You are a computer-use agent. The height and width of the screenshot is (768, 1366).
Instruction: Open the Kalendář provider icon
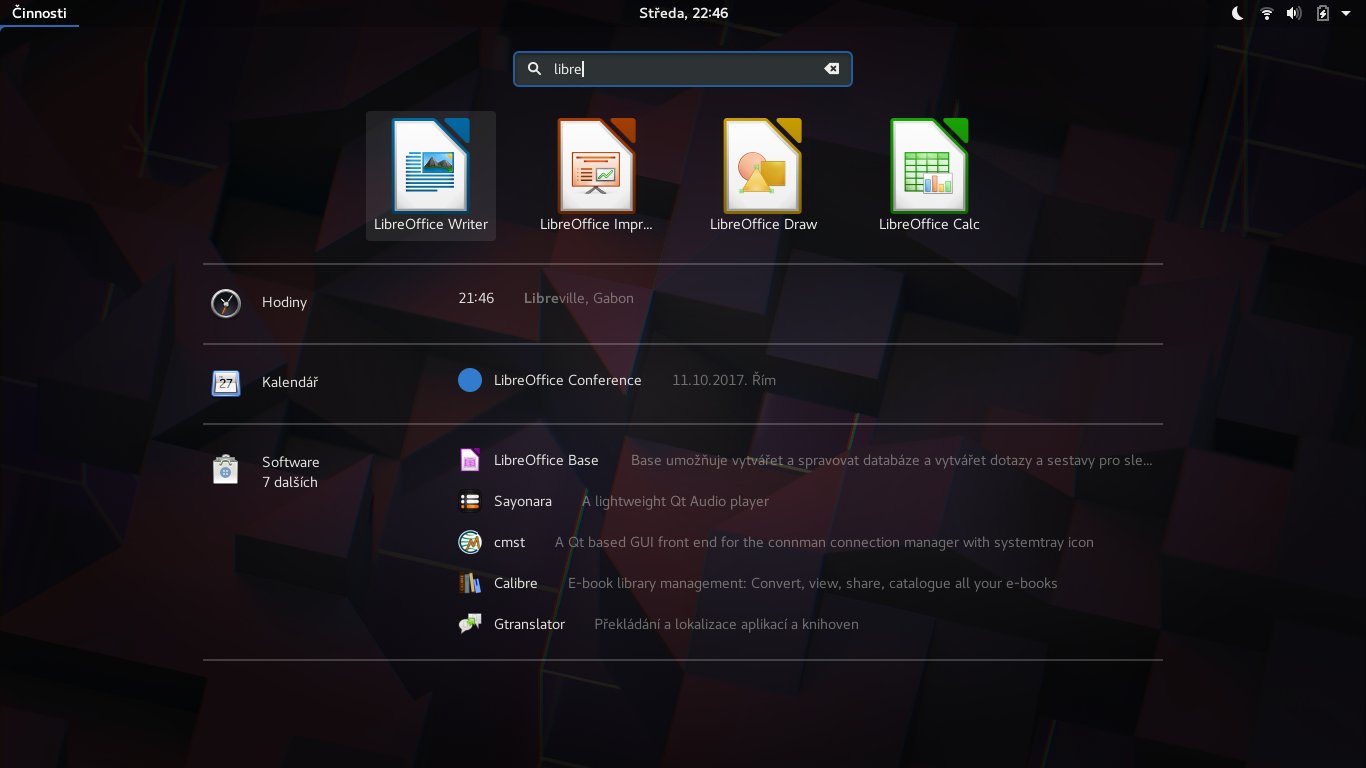tap(226, 383)
